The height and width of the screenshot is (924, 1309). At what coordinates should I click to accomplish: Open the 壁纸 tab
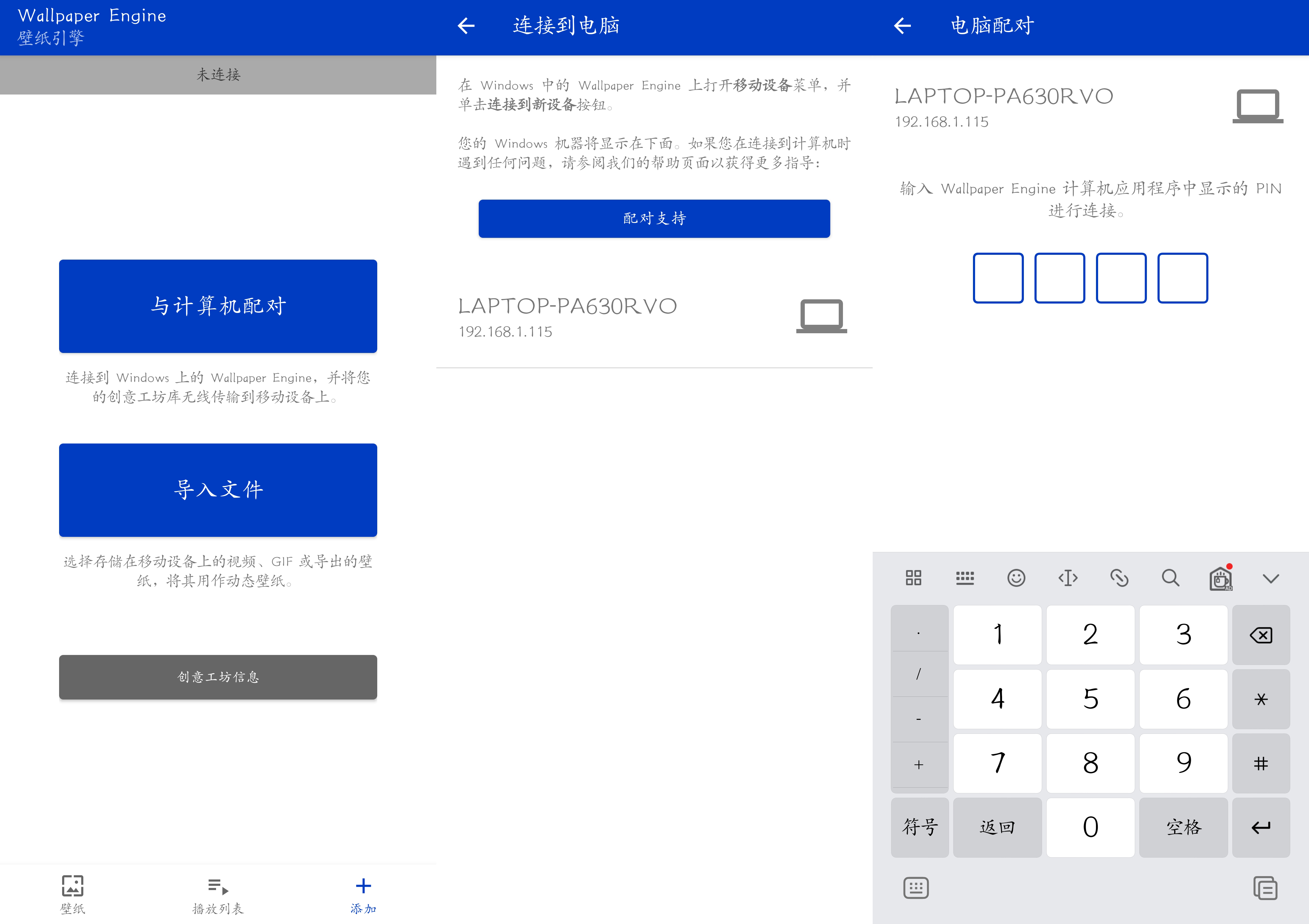tap(72, 894)
